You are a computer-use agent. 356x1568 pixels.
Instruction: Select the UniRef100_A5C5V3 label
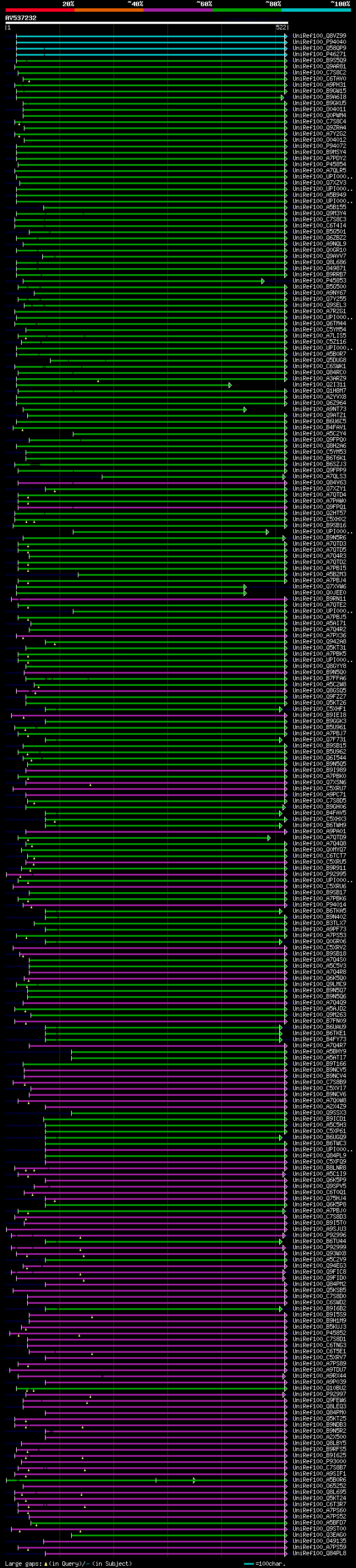pos(319,966)
